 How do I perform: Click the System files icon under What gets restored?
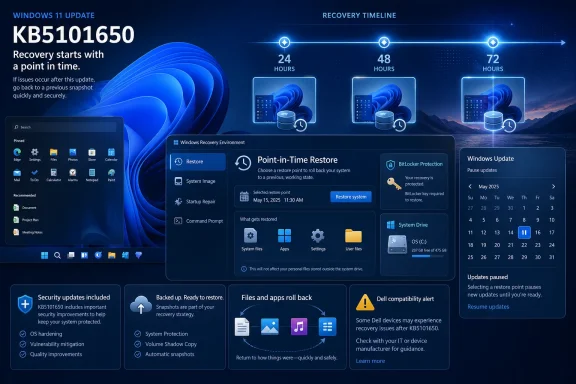coord(251,236)
